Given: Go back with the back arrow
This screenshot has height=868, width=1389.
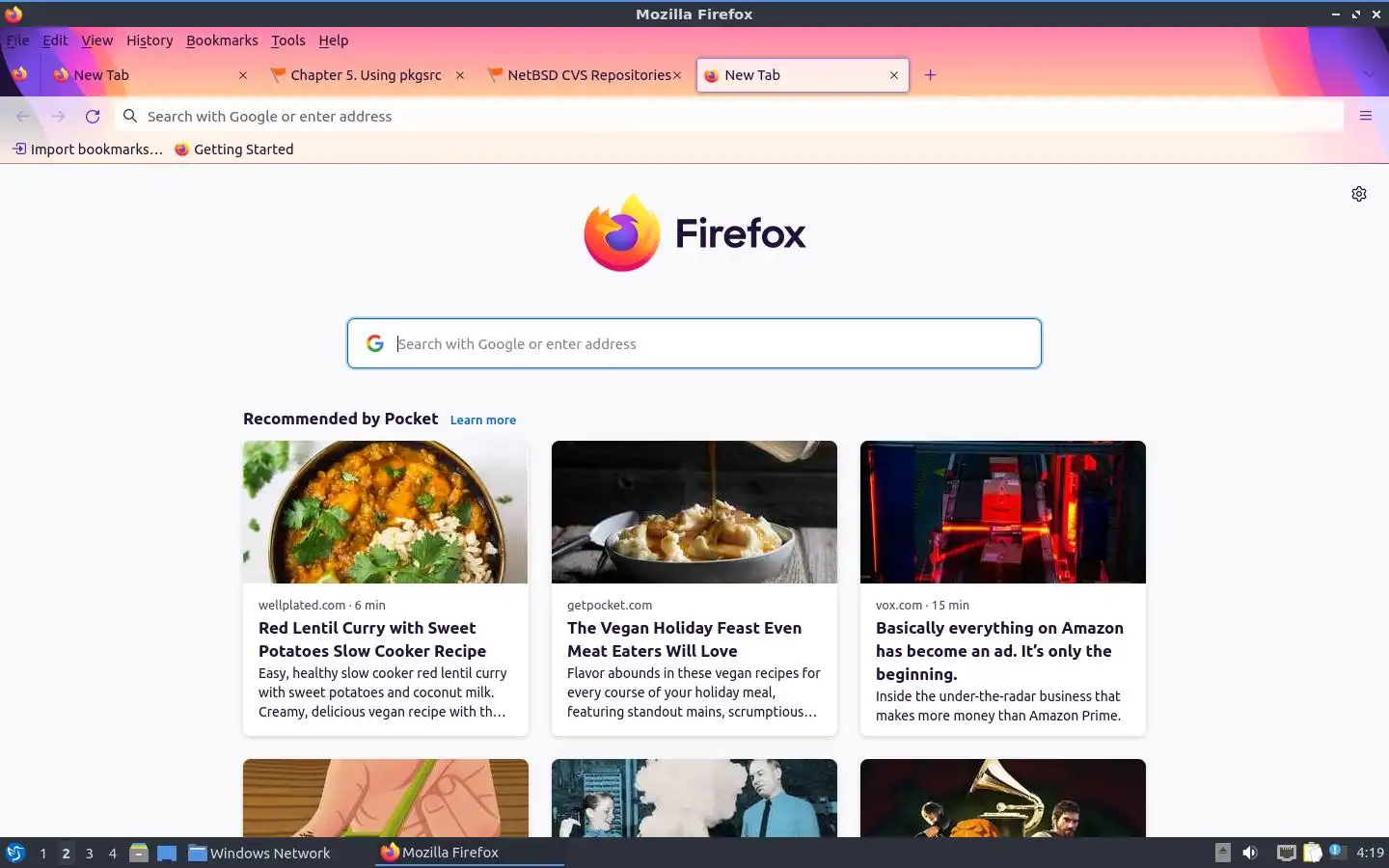Looking at the screenshot, I should click(23, 116).
